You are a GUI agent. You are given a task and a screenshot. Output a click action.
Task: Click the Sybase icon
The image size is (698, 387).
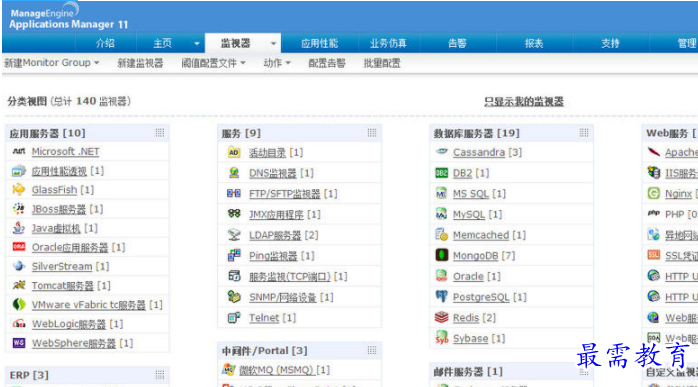coord(441,338)
